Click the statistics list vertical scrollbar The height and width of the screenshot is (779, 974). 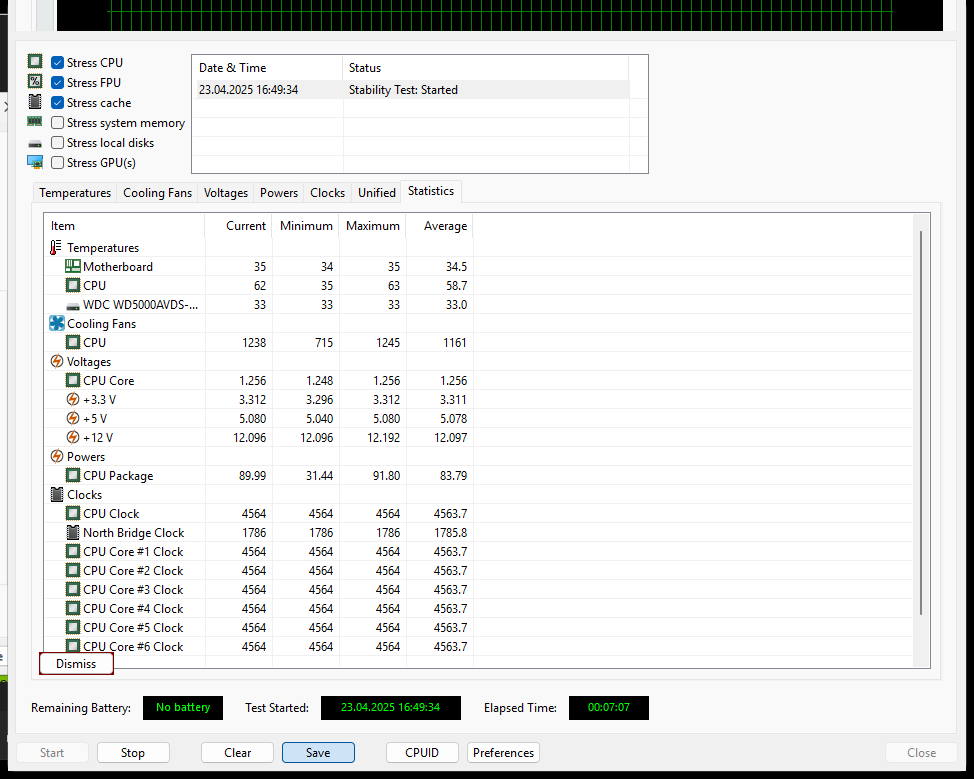[921, 420]
